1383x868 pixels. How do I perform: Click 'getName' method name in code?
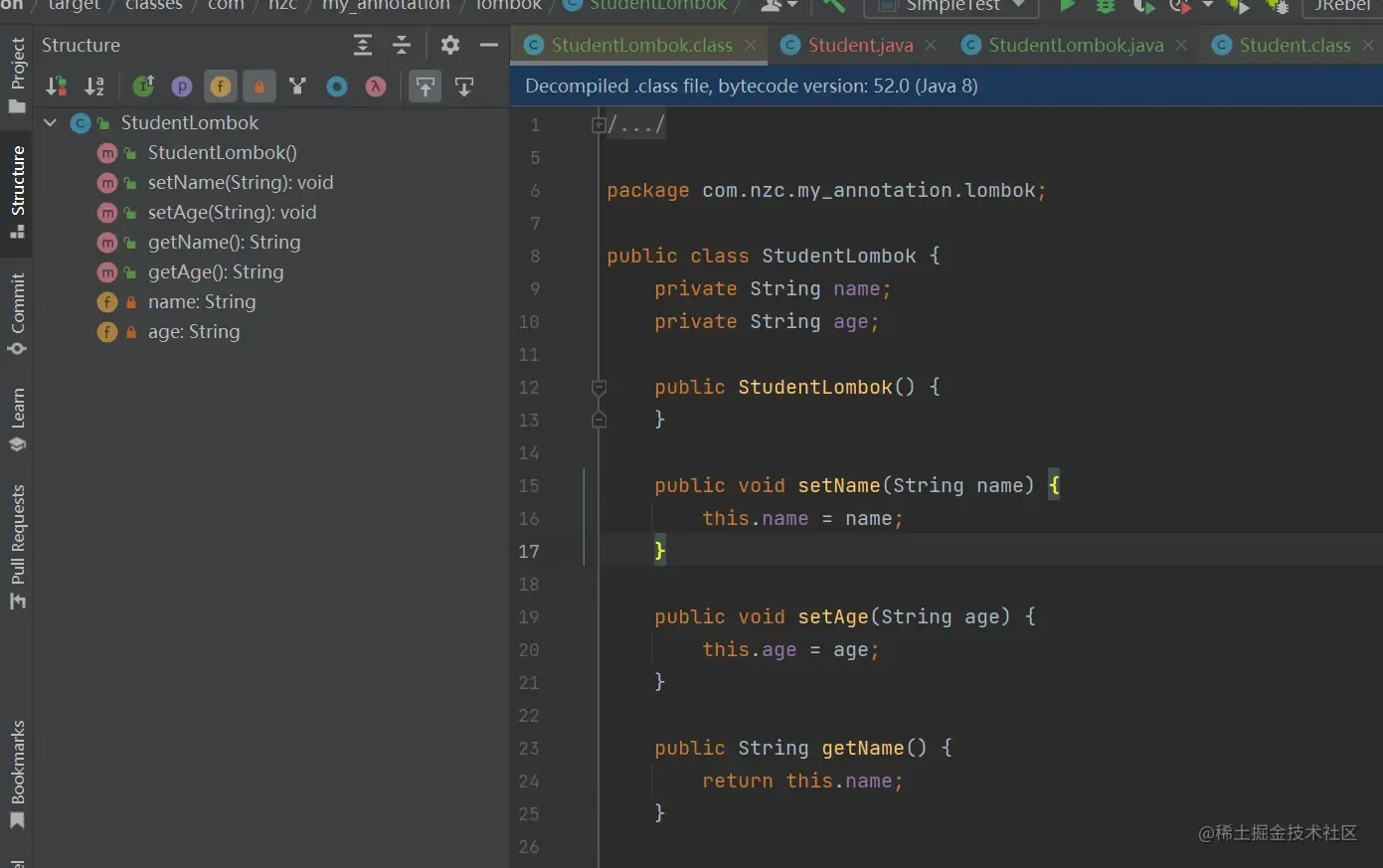click(x=863, y=748)
